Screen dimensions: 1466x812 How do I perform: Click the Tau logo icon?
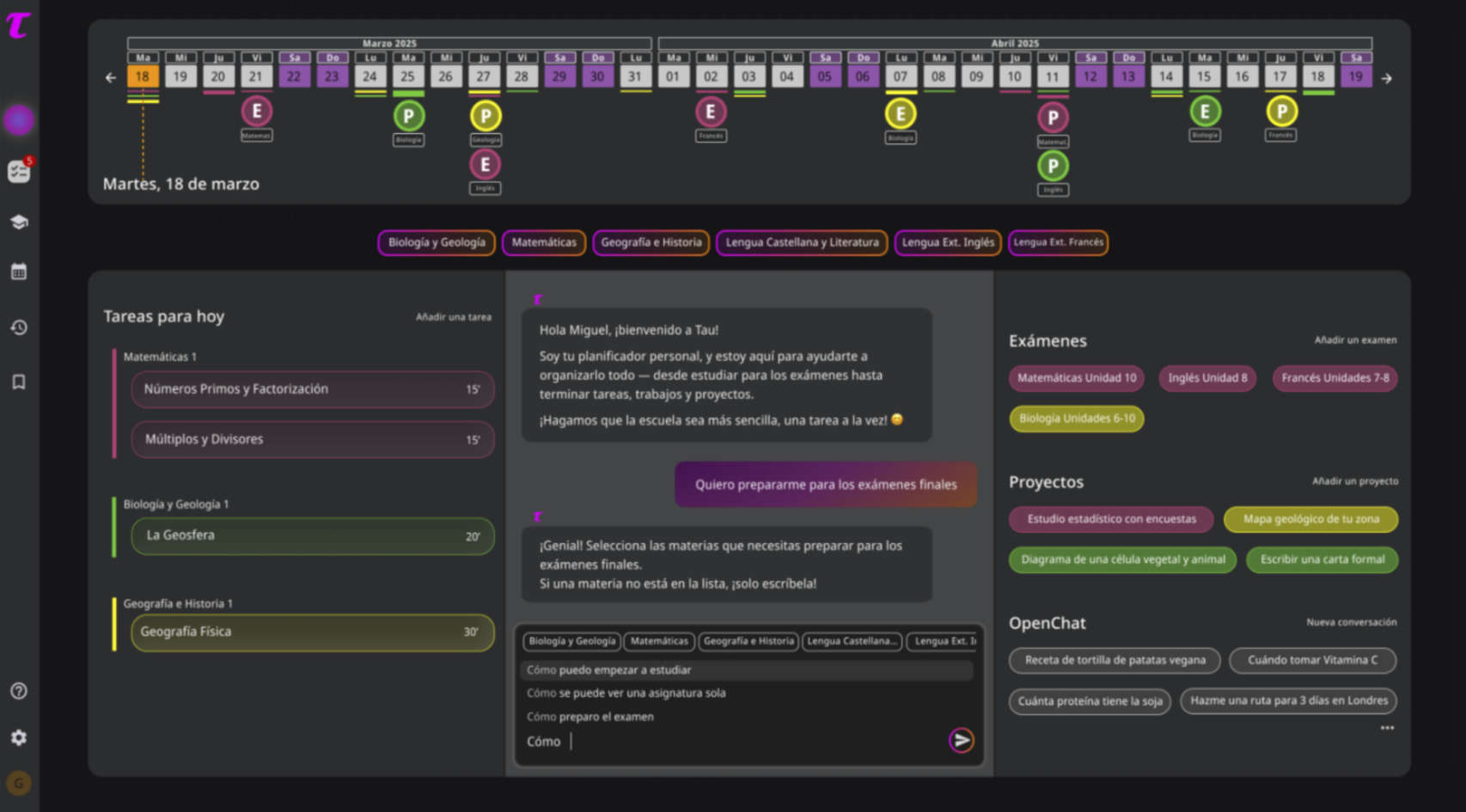[x=18, y=25]
